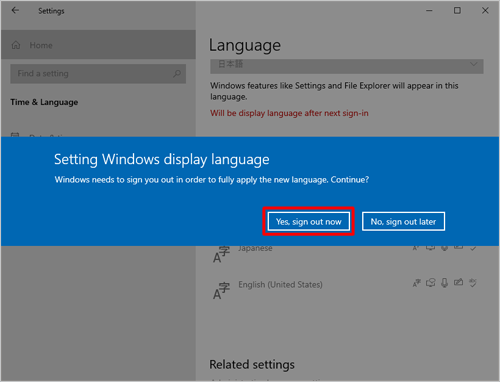
Task: Close the Settings window
Action: pyautogui.click(x=485, y=11)
